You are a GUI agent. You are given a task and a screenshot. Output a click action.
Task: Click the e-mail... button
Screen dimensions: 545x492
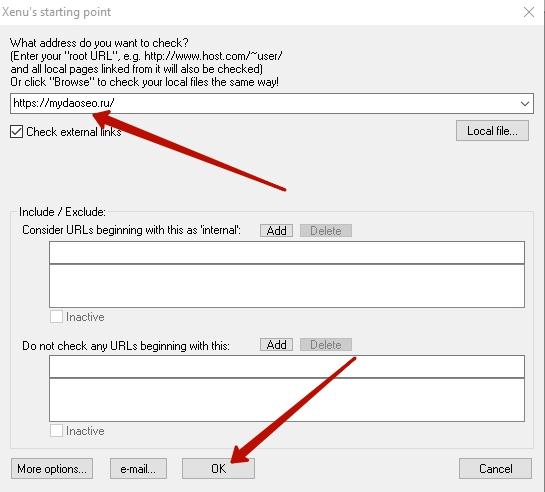coord(138,469)
